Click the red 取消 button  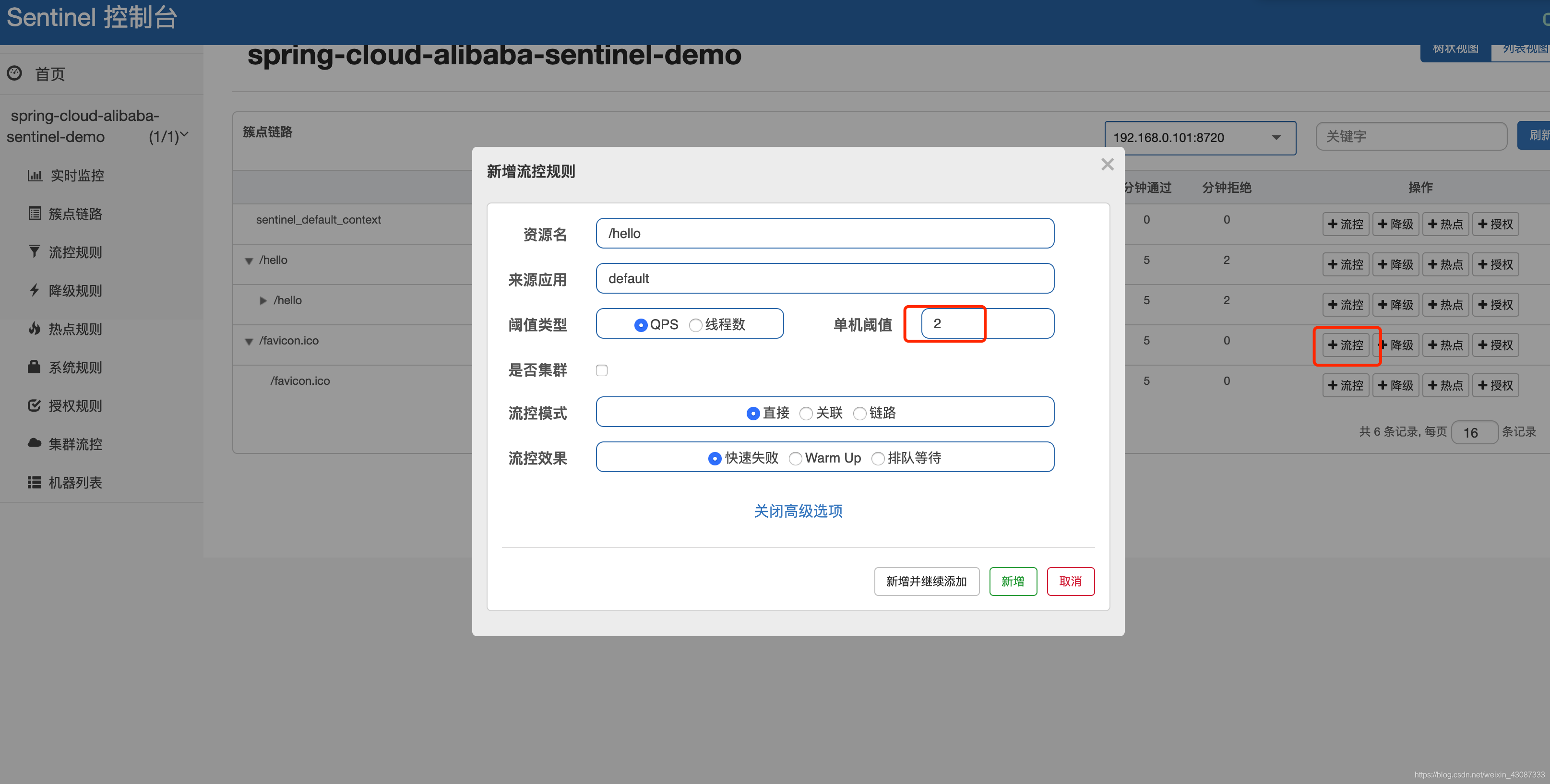click(1071, 581)
